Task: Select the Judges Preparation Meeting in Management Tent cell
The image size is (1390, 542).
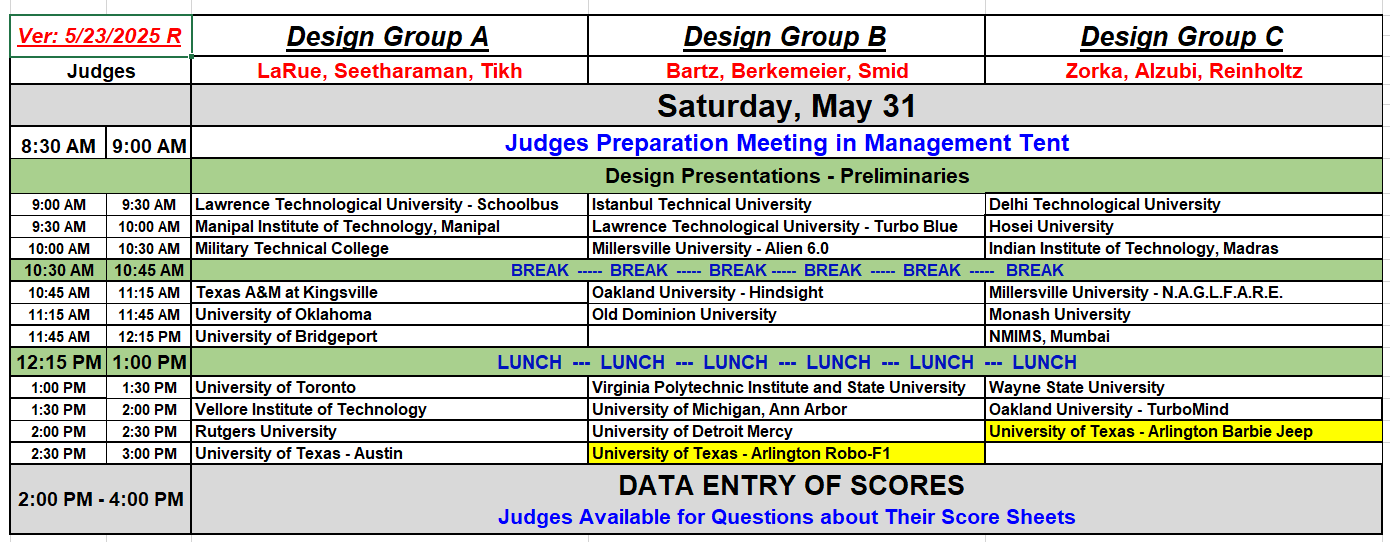Action: point(786,143)
